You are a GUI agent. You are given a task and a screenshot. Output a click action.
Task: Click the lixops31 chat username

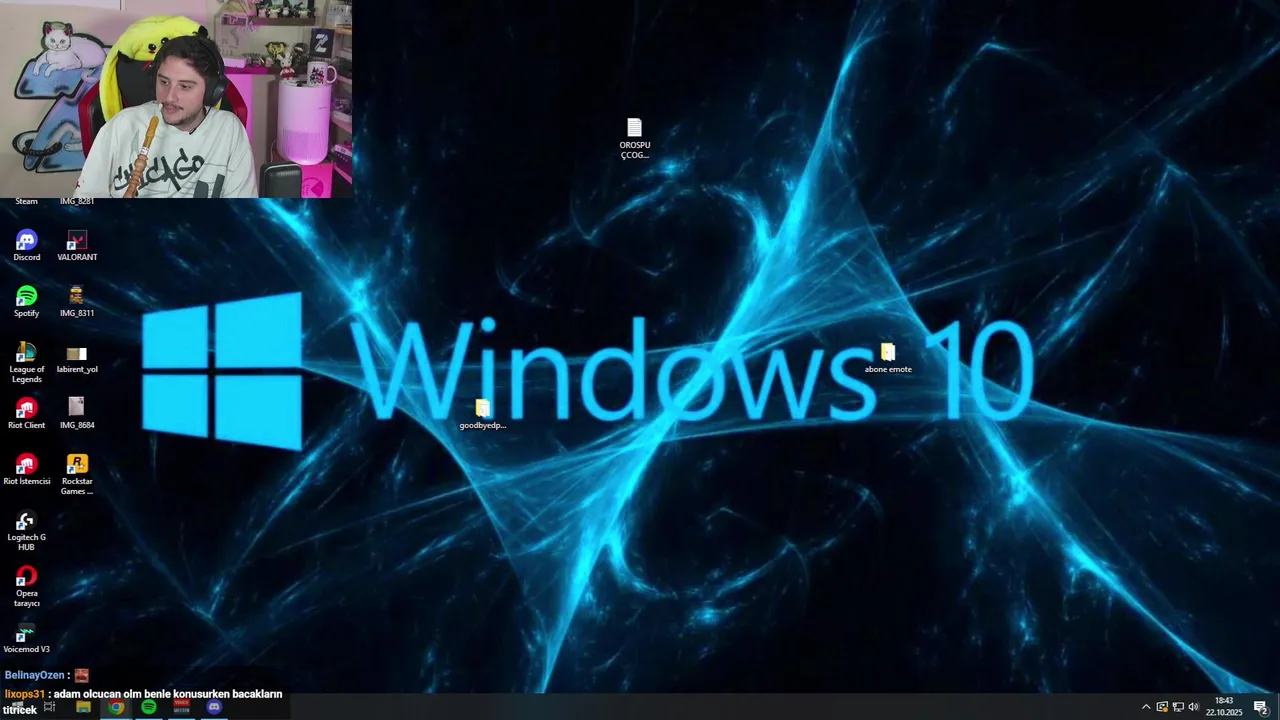pyautogui.click(x=25, y=694)
